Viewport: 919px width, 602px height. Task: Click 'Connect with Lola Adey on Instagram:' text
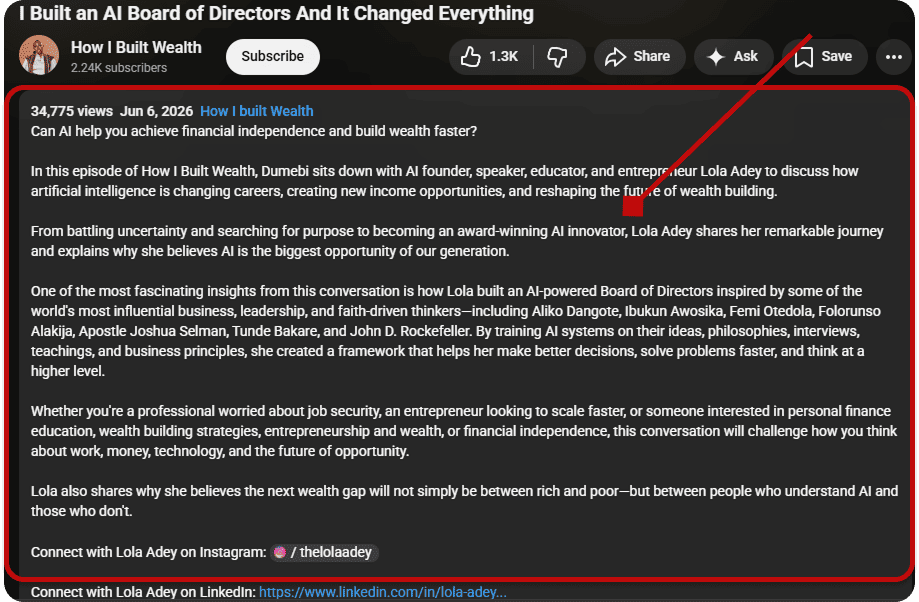(x=148, y=552)
